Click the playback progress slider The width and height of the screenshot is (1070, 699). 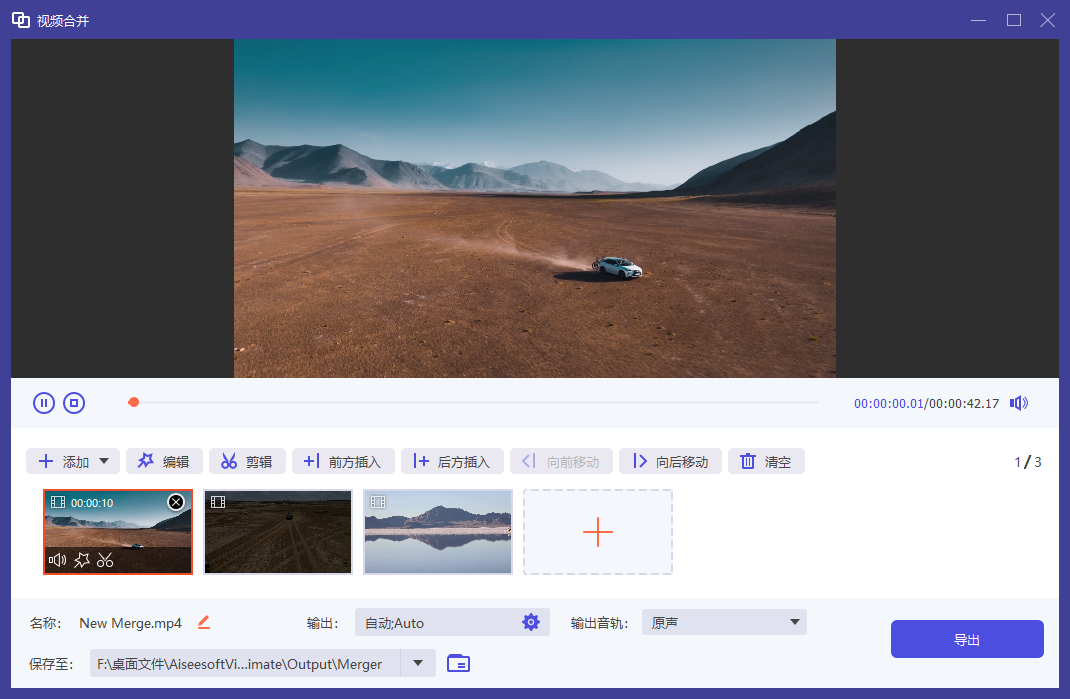pos(475,403)
